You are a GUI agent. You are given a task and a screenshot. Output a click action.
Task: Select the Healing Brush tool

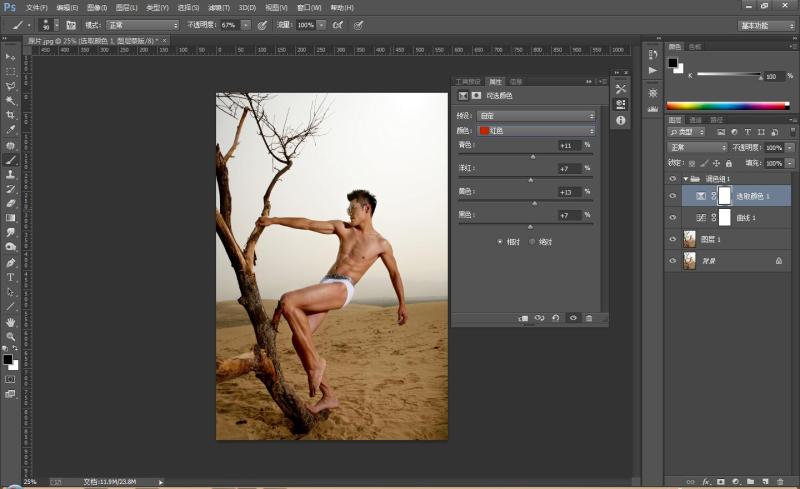pyautogui.click(x=10, y=145)
